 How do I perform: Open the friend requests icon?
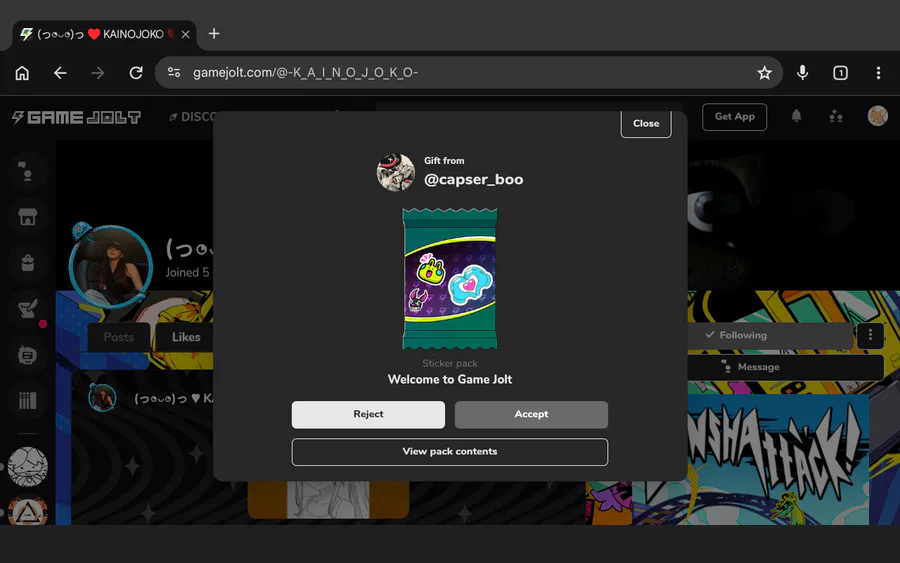click(x=836, y=117)
